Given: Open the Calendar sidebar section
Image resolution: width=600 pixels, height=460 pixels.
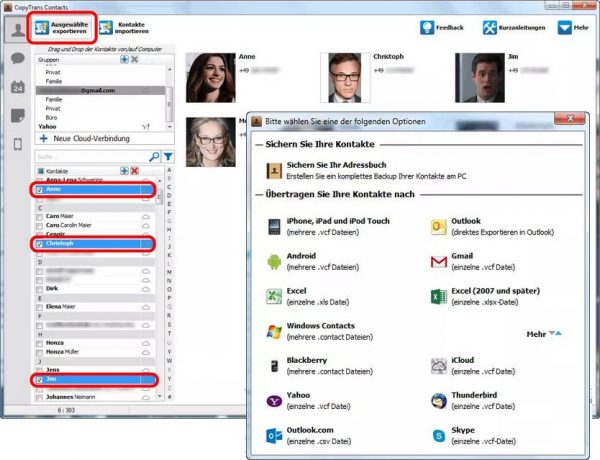Looking at the screenshot, I should coord(18,87).
